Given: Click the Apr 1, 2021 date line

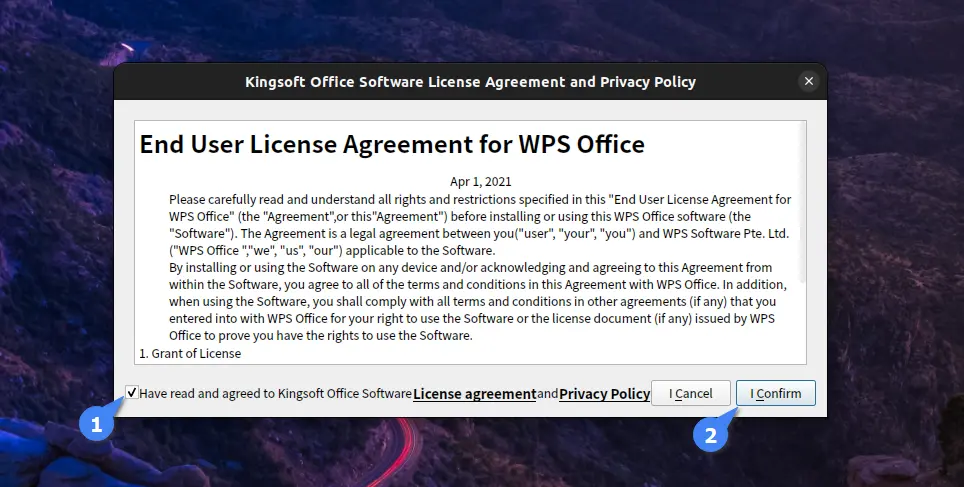Looking at the screenshot, I should tap(480, 181).
